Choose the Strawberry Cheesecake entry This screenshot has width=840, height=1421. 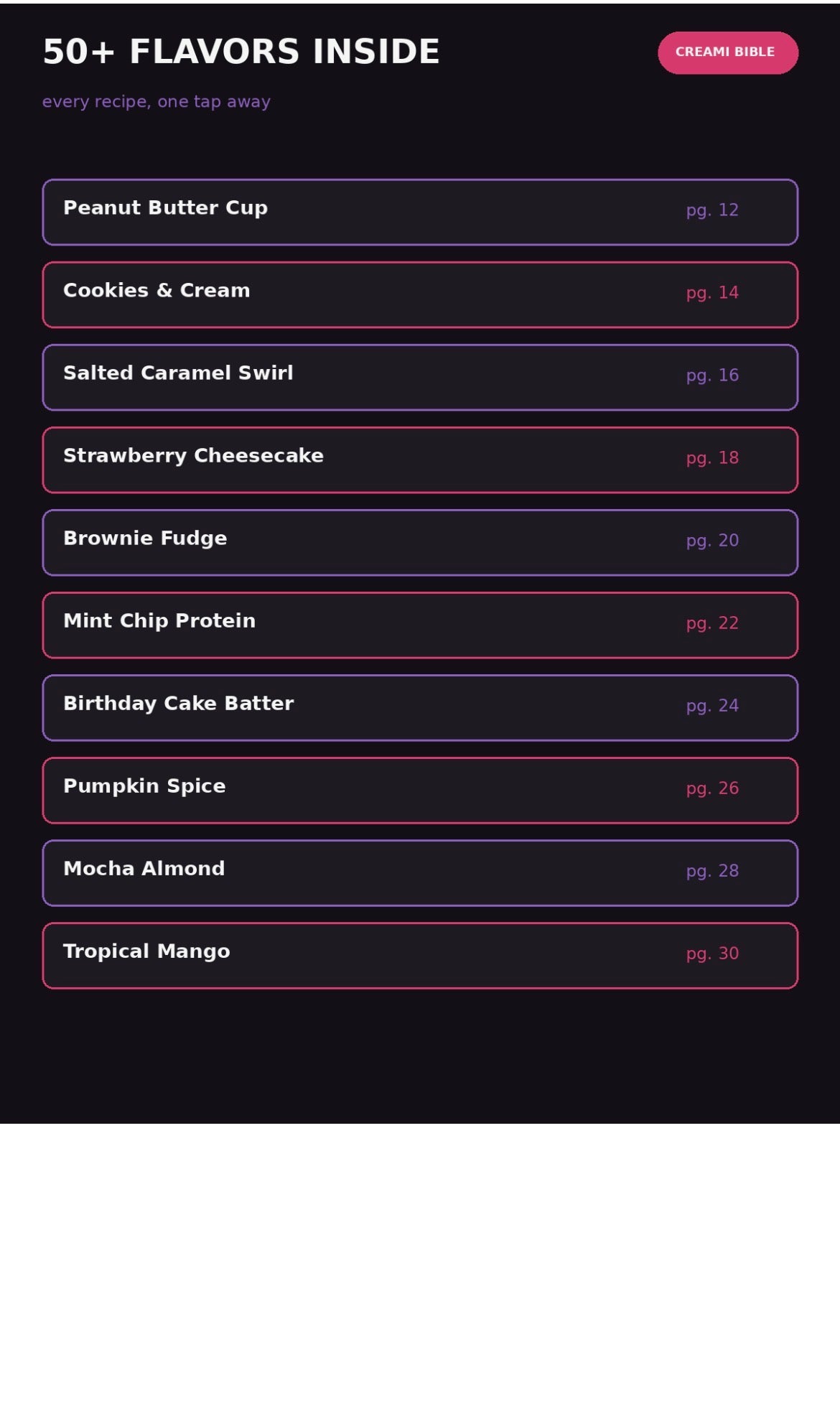coord(420,460)
